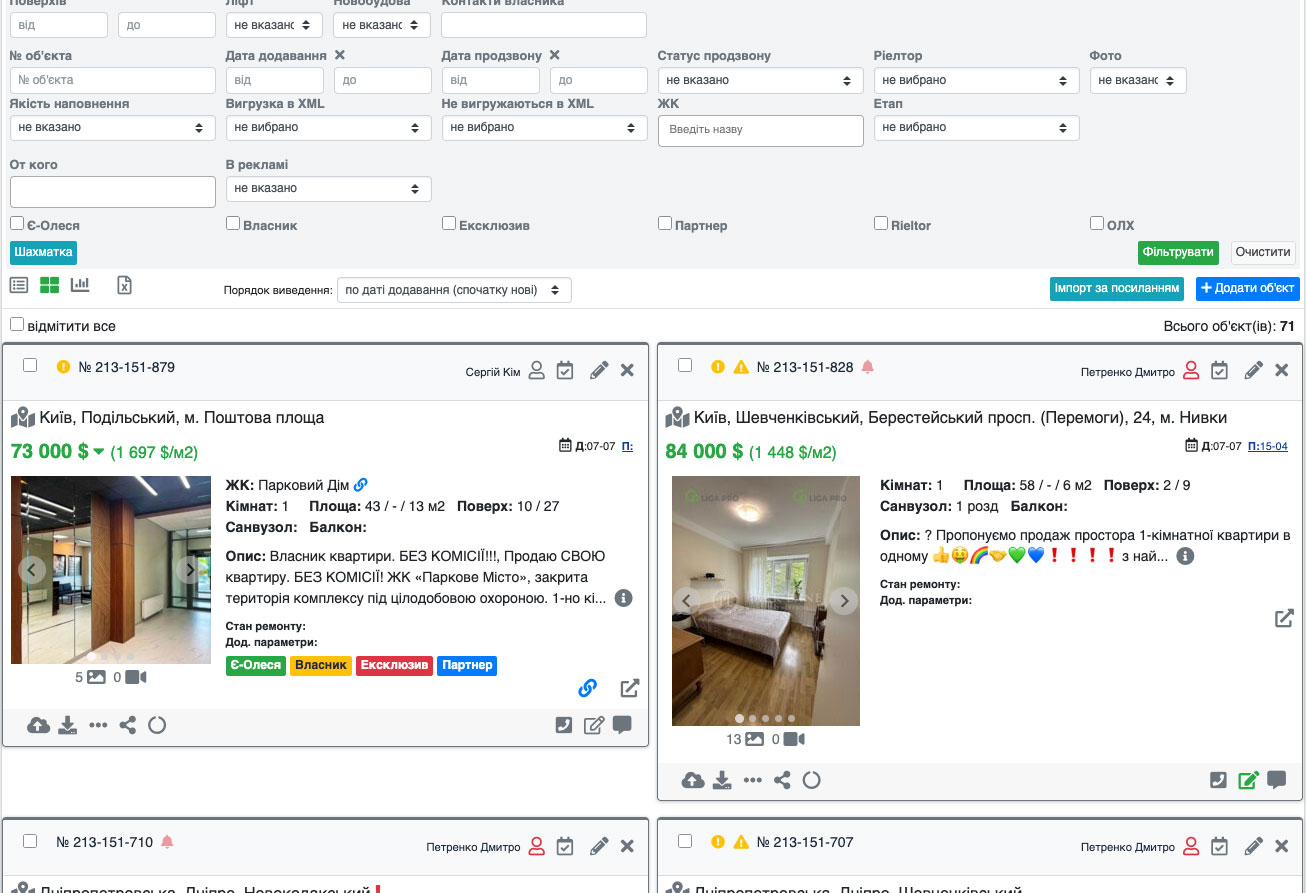Image resolution: width=1306 pixels, height=893 pixels.
Task: Open realtor profile icon next to Сергій Кім
Action: point(537,371)
